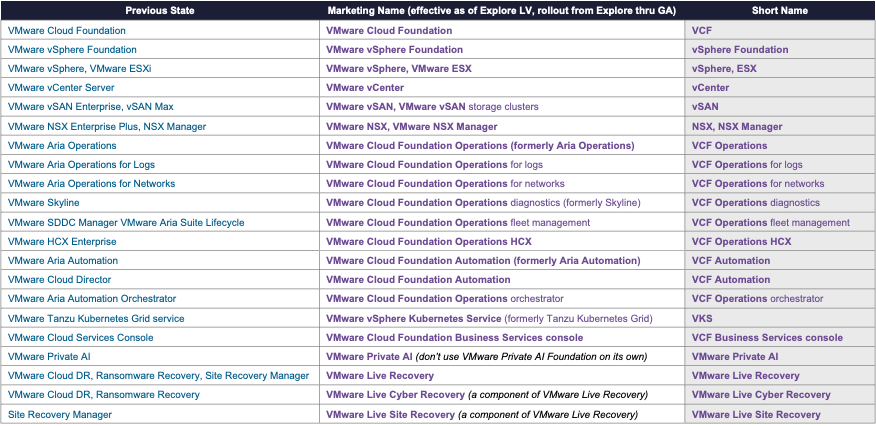Select 'VMware vSAN, VMware vSAN storage clusters' cell
Viewport: 876px width, 426px height.
502,106
